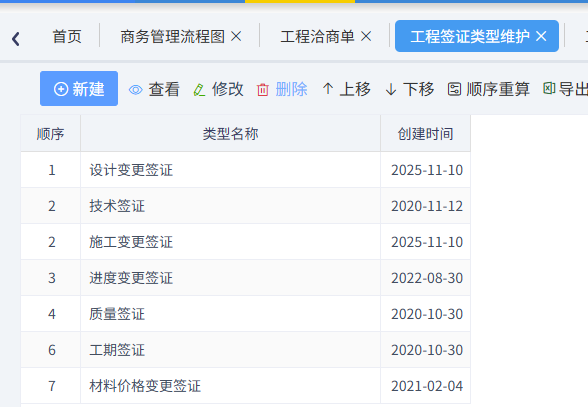Close the 工程签证类型维护 tab
This screenshot has height=407, width=588.
pyautogui.click(x=541, y=36)
